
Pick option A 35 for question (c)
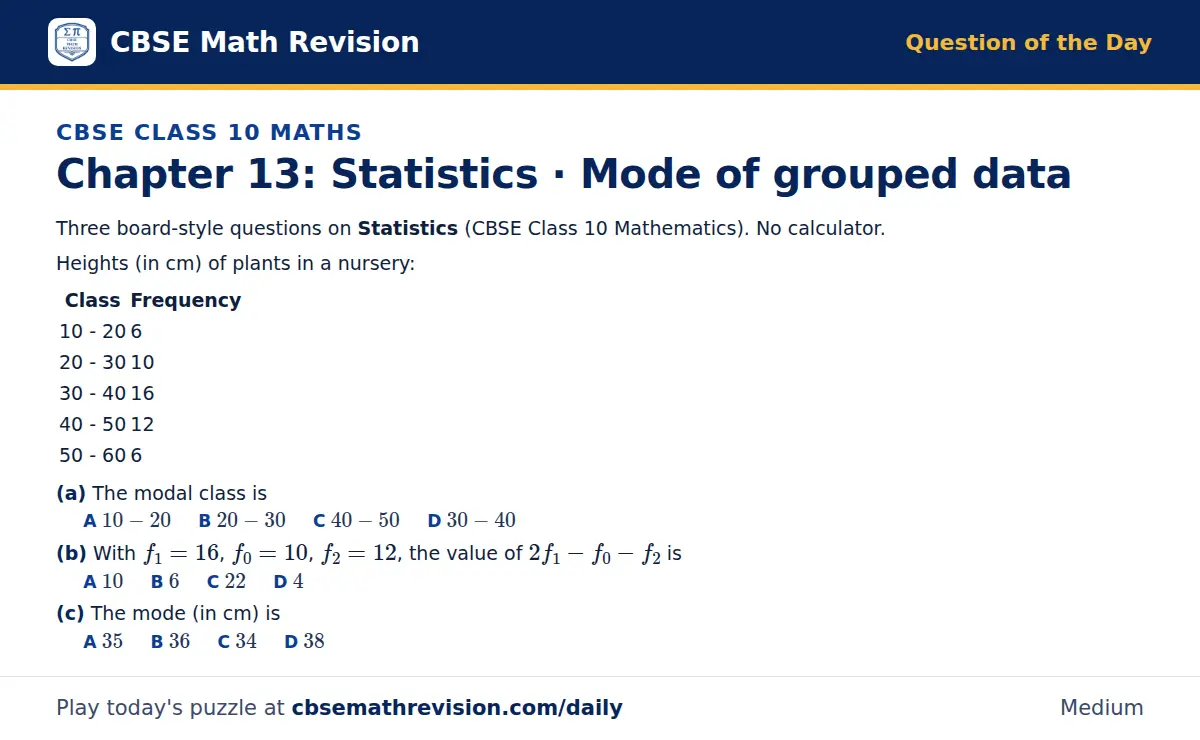[103, 641]
